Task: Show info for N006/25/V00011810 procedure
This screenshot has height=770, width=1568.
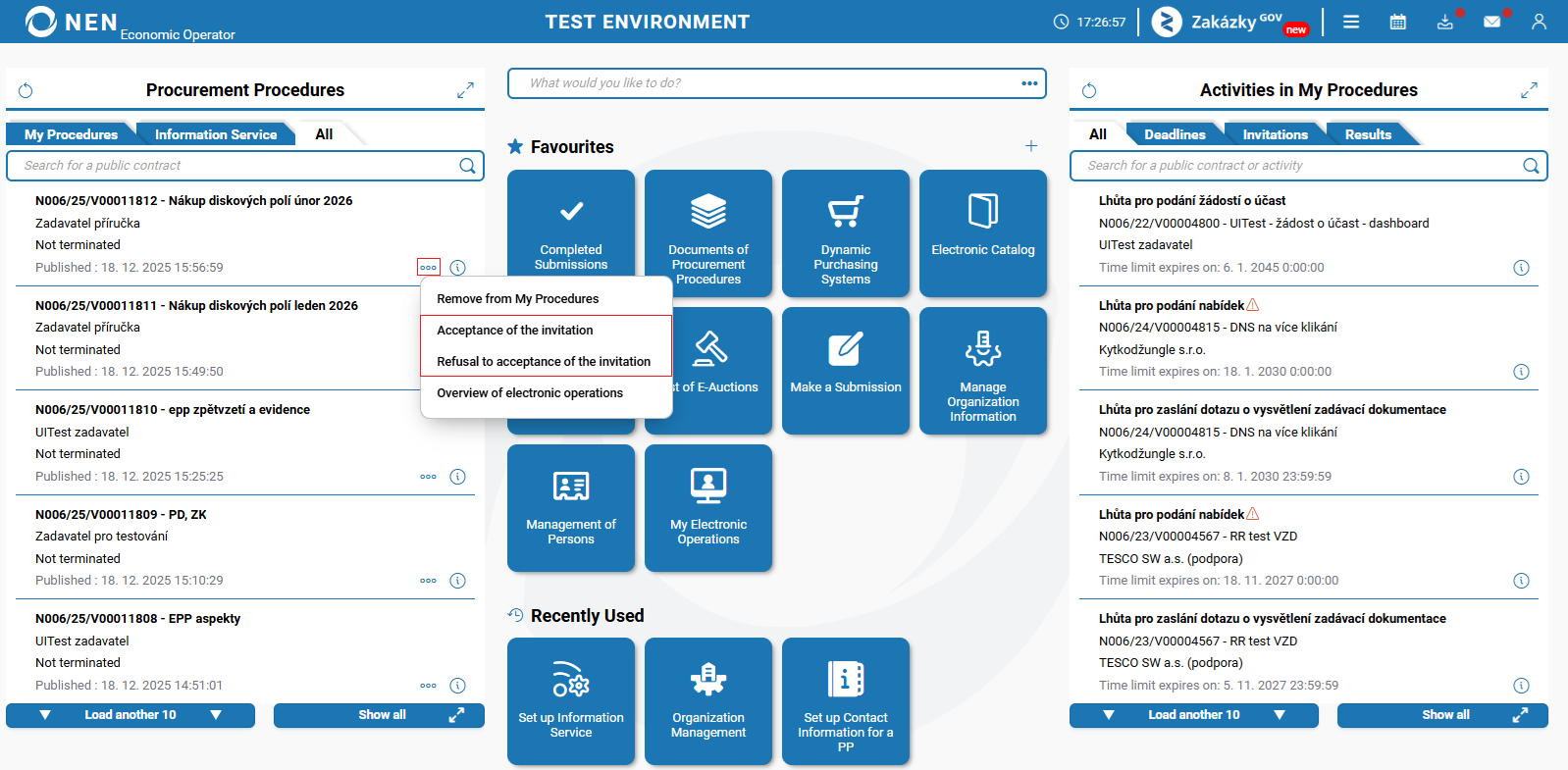Action: (x=457, y=477)
